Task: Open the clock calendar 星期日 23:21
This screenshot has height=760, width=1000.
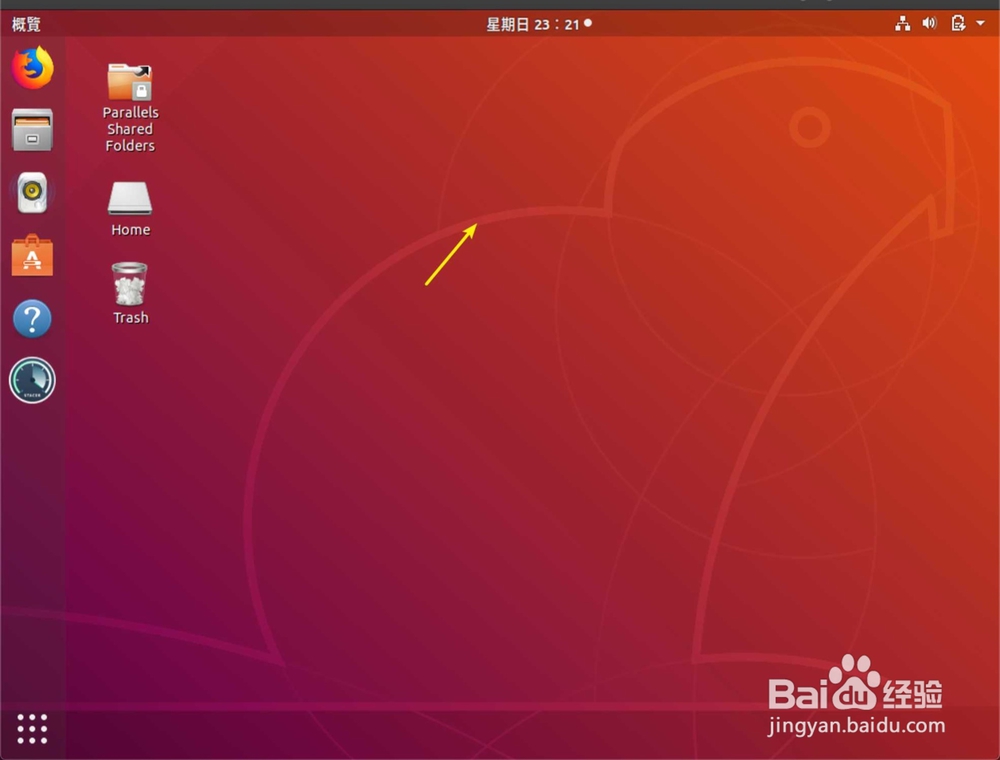Action: (539, 24)
